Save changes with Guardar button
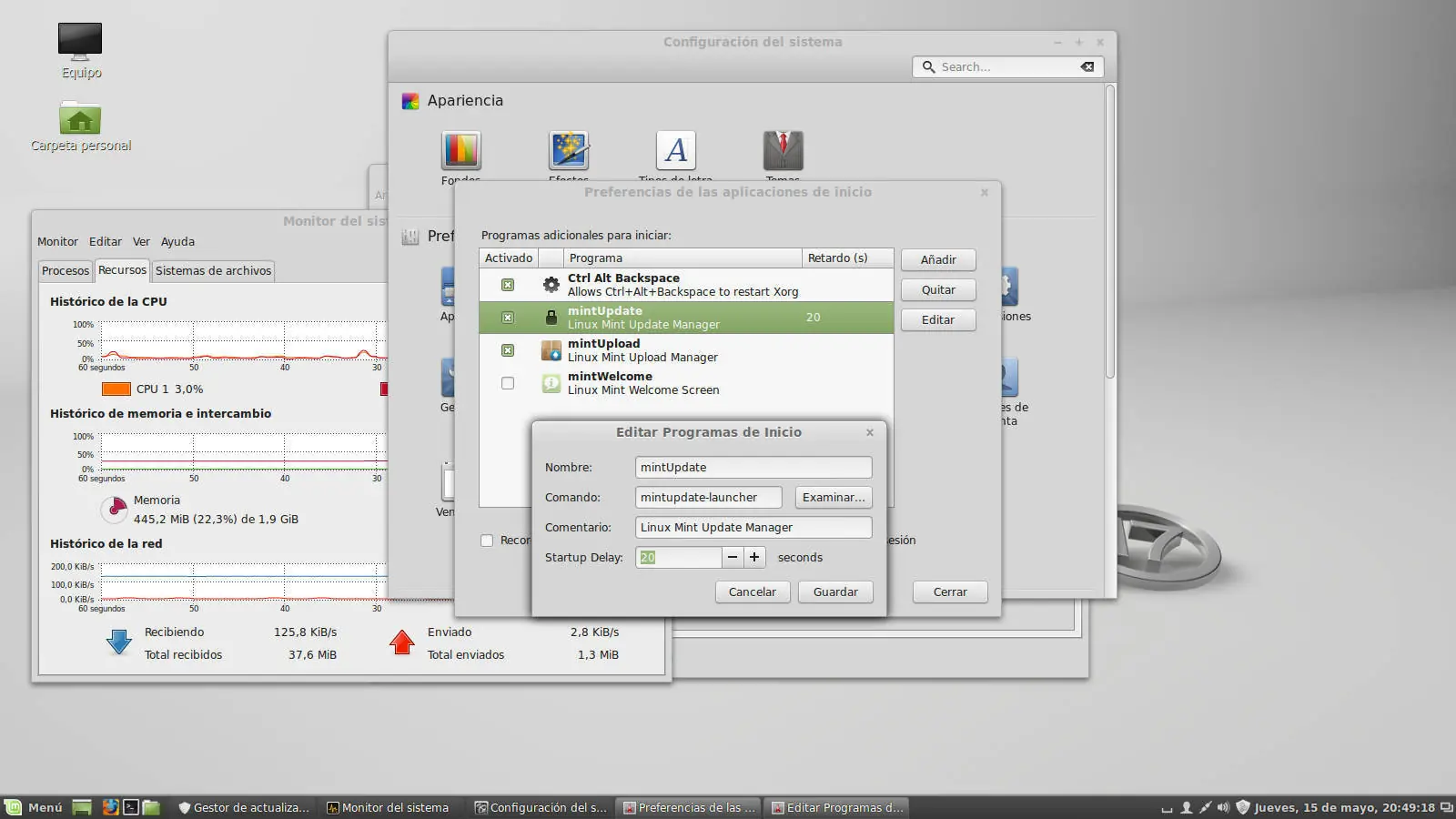The width and height of the screenshot is (1456, 819). 835,591
